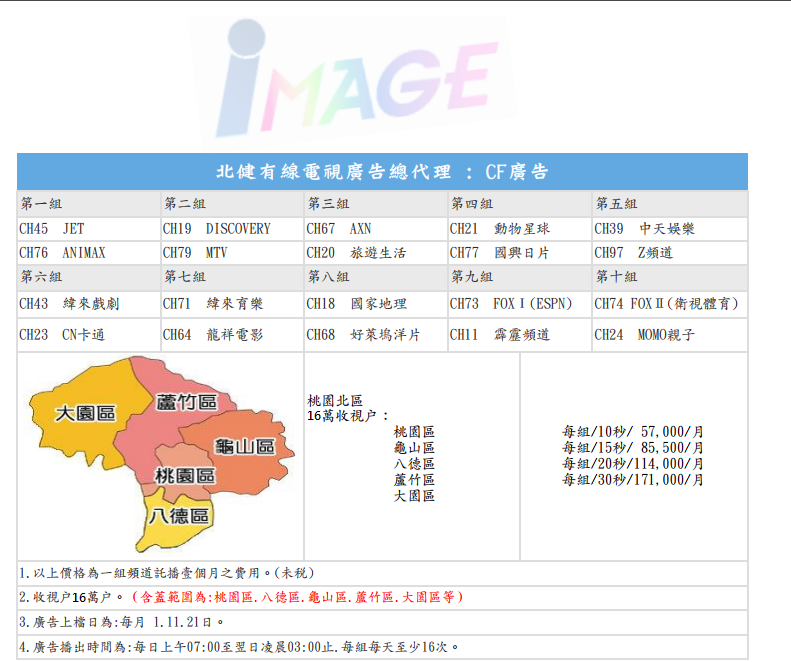Click the '第九組' group header cell

click(x=520, y=277)
